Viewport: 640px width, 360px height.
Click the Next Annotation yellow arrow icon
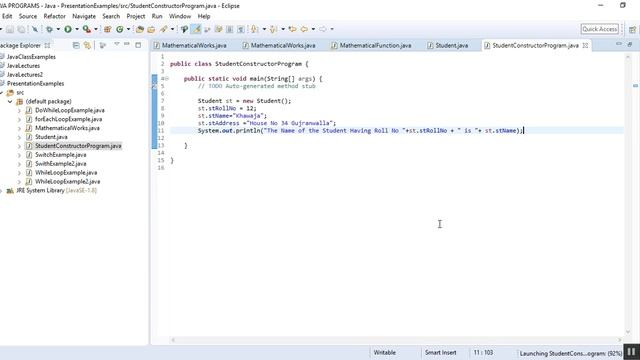[x=255, y=29]
